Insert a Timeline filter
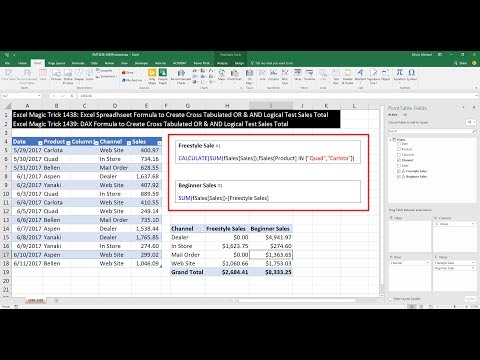 pyautogui.click(x=309, y=75)
